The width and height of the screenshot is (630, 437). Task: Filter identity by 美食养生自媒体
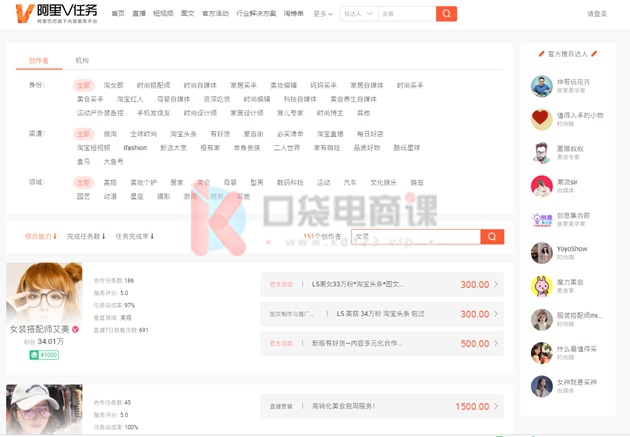coord(354,99)
